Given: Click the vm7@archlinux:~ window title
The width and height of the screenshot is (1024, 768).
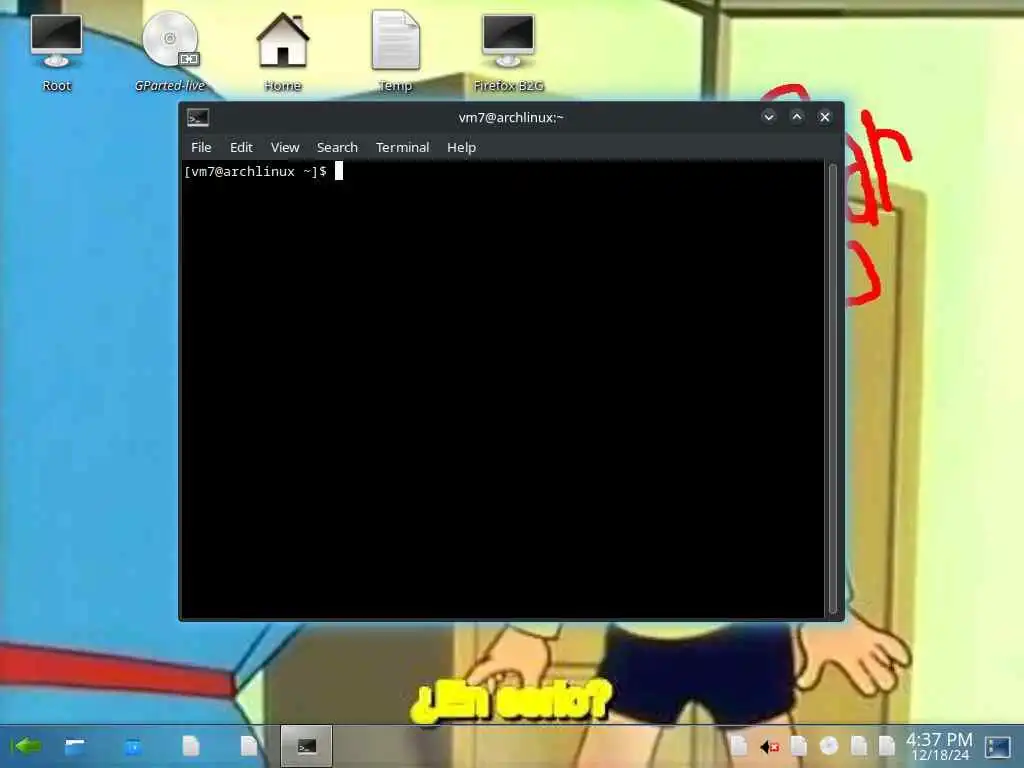Looking at the screenshot, I should click(x=511, y=118).
